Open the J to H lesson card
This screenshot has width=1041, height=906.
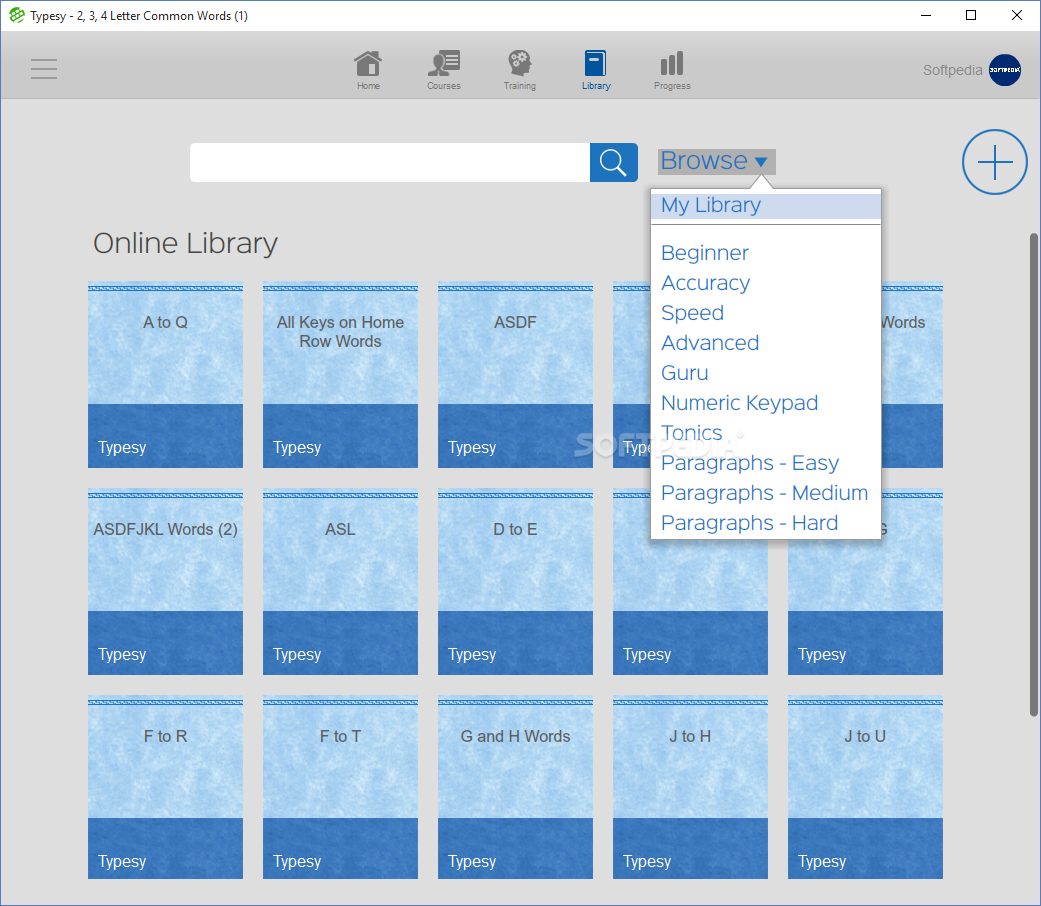pyautogui.click(x=690, y=788)
